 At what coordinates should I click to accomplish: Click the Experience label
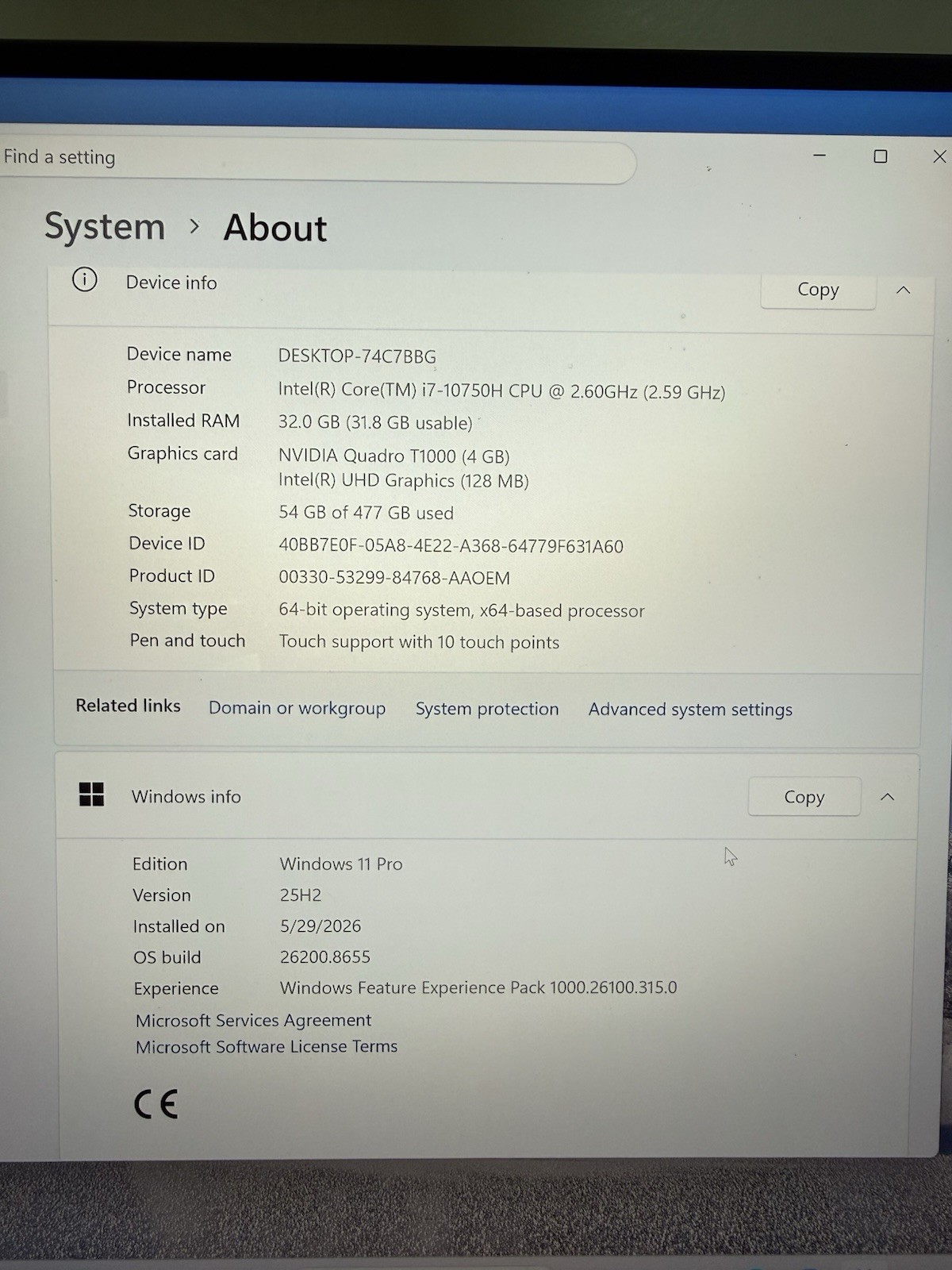176,989
